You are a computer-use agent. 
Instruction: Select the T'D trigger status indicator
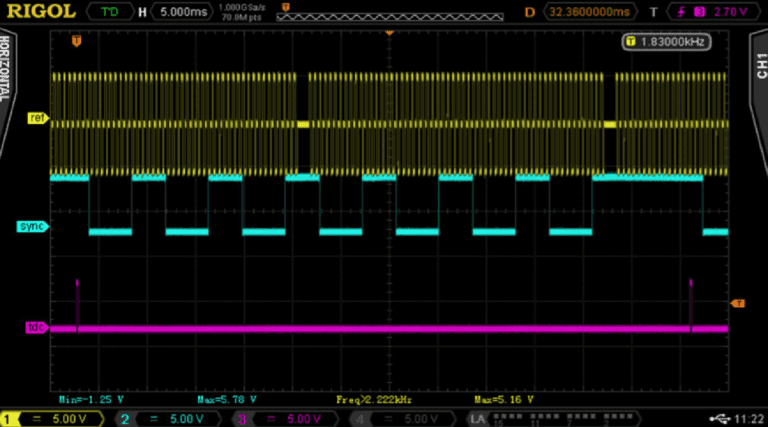110,12
